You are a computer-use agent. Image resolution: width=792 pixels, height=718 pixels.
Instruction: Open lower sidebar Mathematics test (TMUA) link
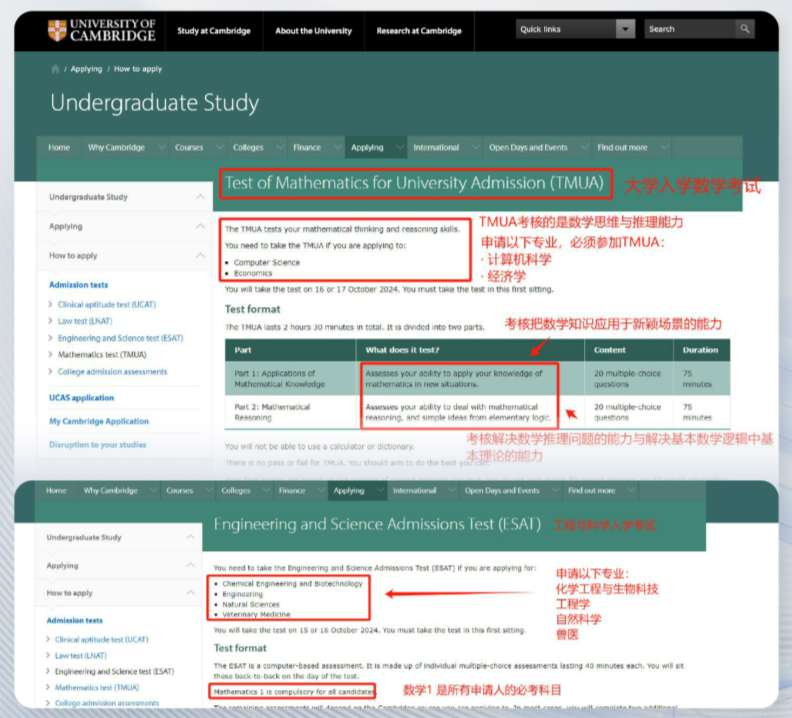97,687
